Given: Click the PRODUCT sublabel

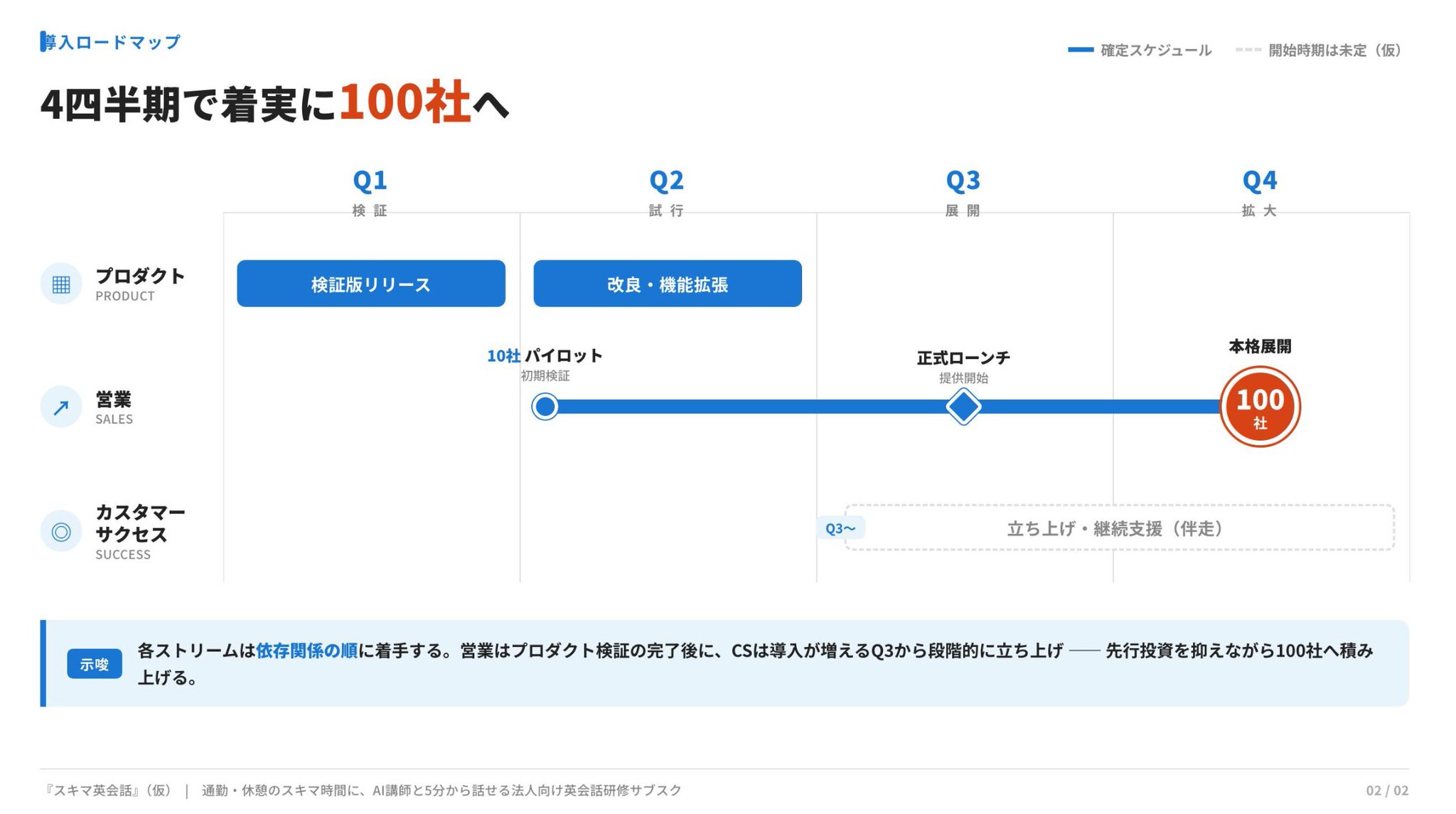Looking at the screenshot, I should (125, 296).
